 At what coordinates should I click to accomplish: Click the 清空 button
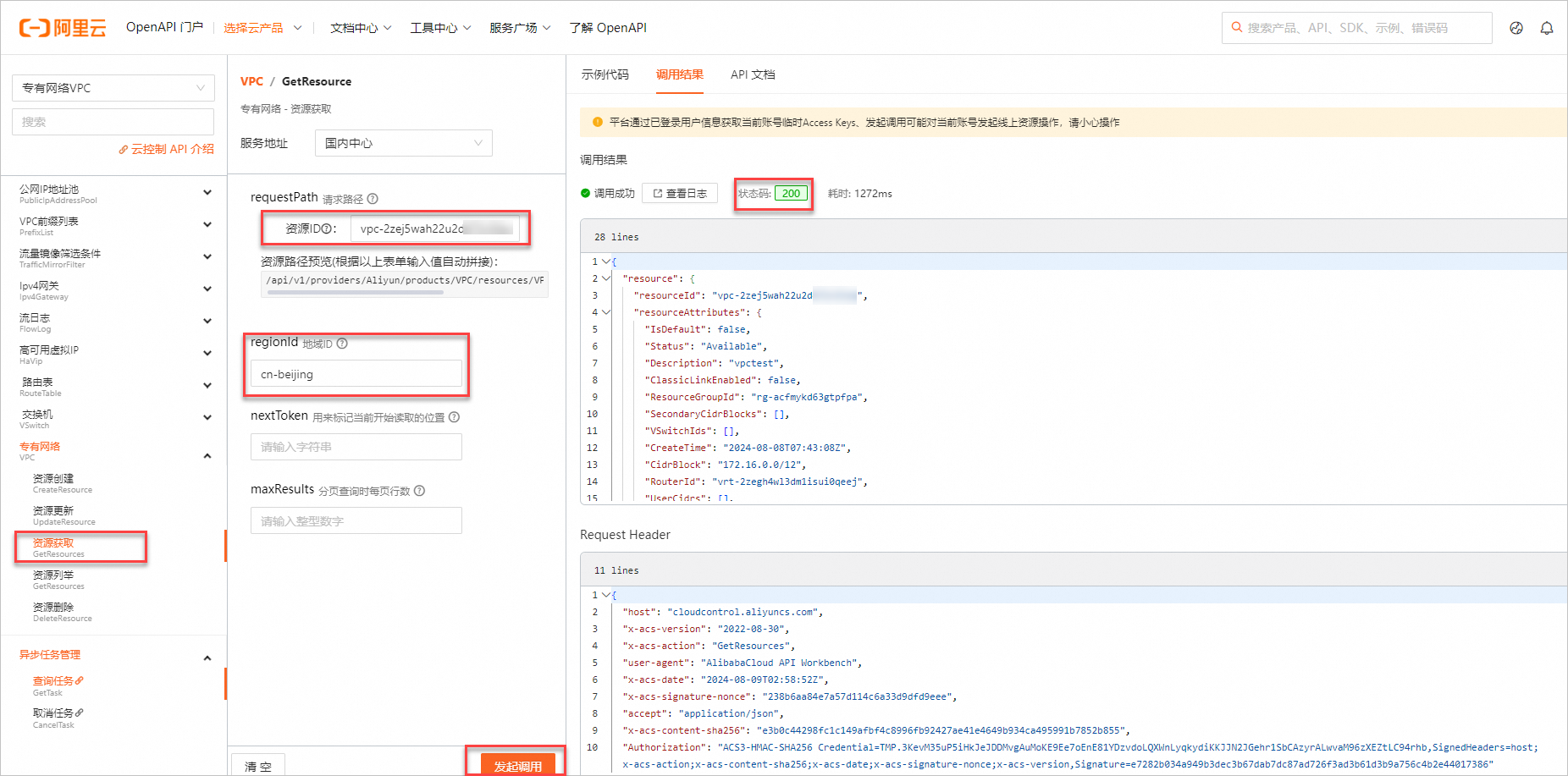point(258,765)
